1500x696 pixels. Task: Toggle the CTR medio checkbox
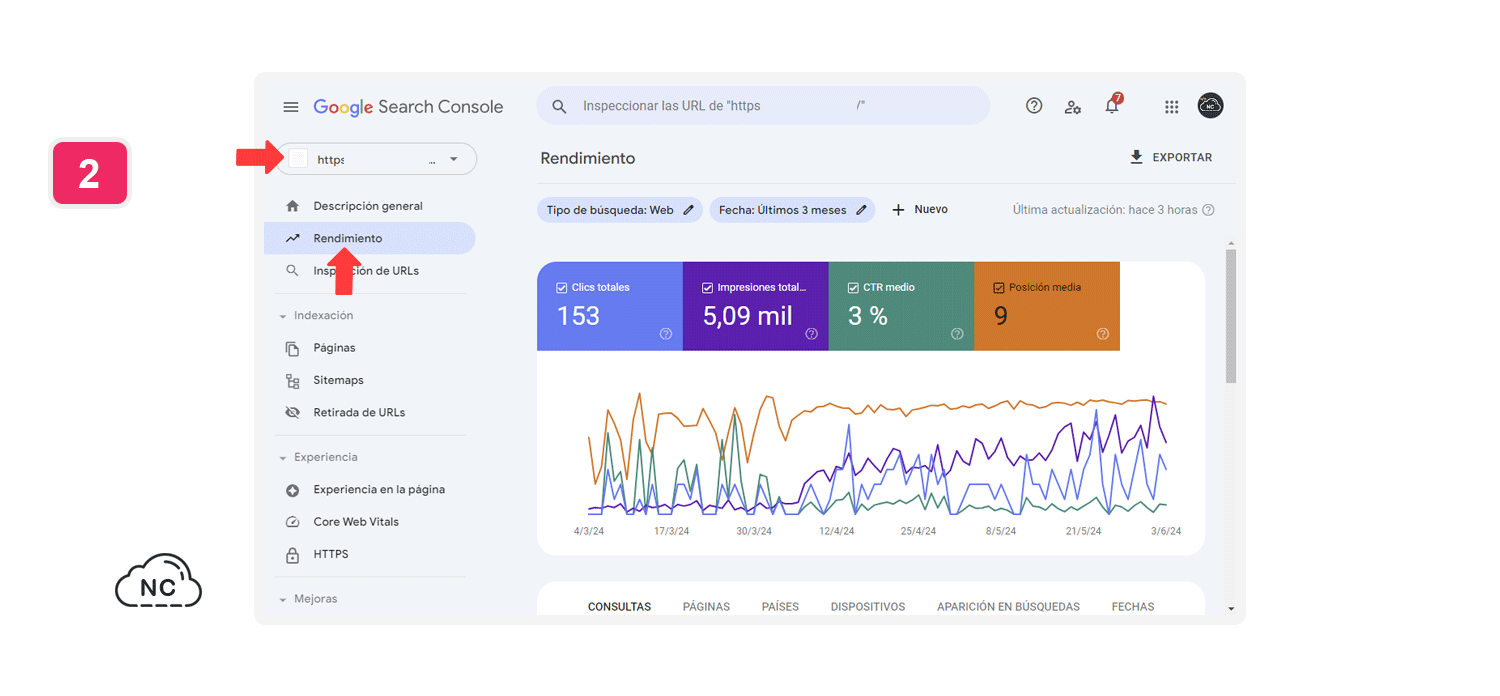(853, 288)
